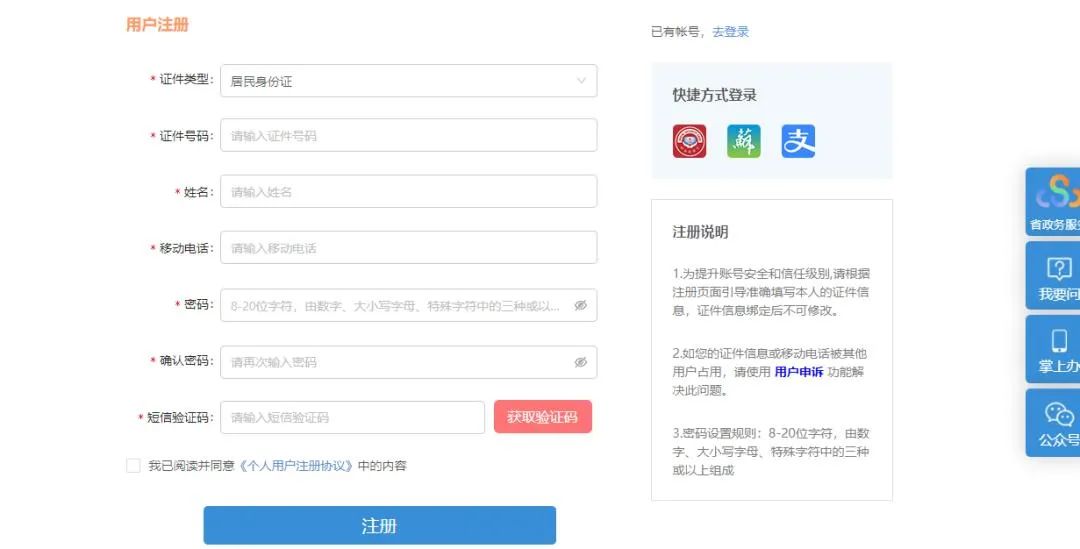Click the 移动电话 input field

(408, 247)
